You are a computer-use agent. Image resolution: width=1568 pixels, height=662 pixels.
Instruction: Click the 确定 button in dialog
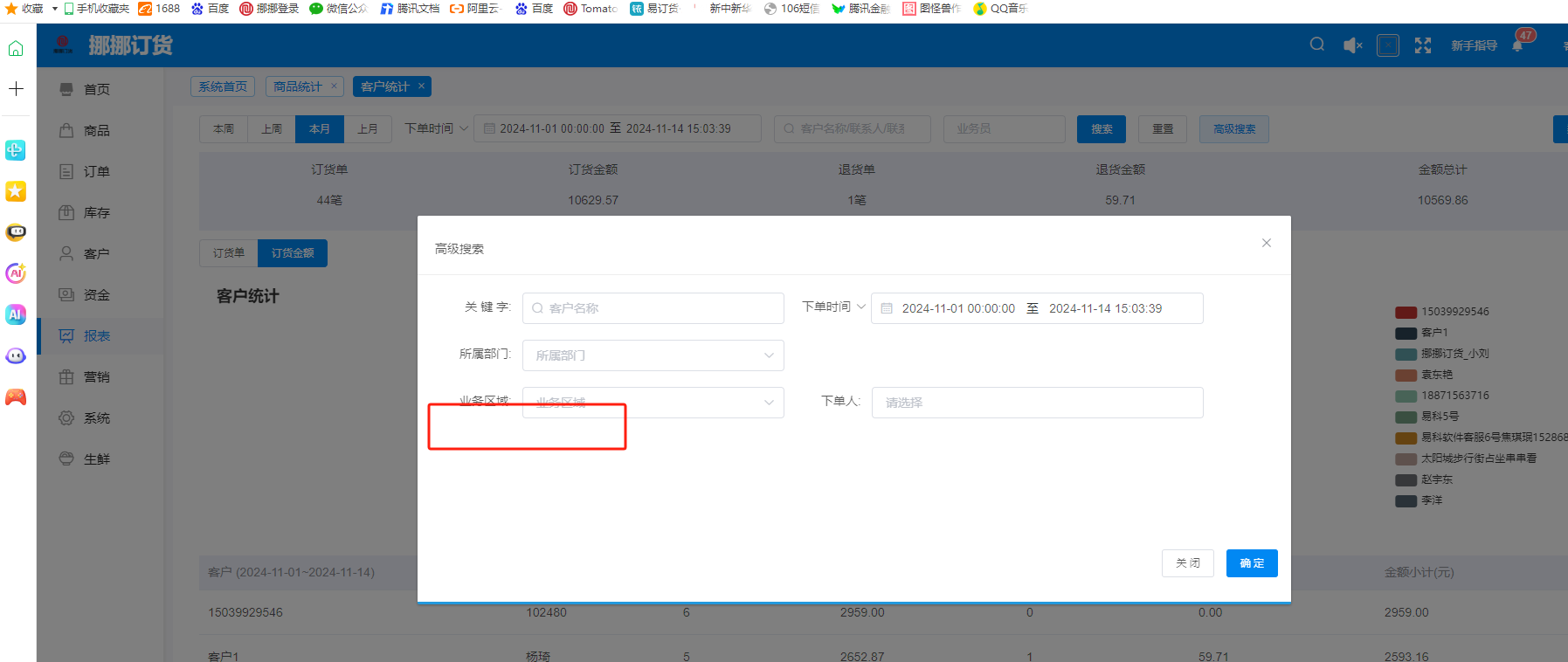(x=1251, y=563)
